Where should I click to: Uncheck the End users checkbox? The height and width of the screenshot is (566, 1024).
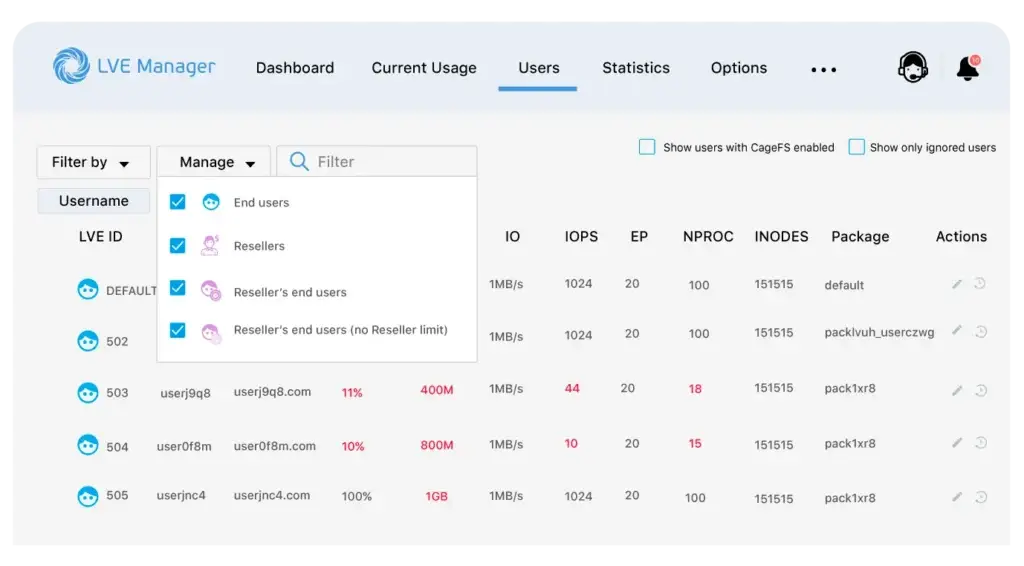178,202
